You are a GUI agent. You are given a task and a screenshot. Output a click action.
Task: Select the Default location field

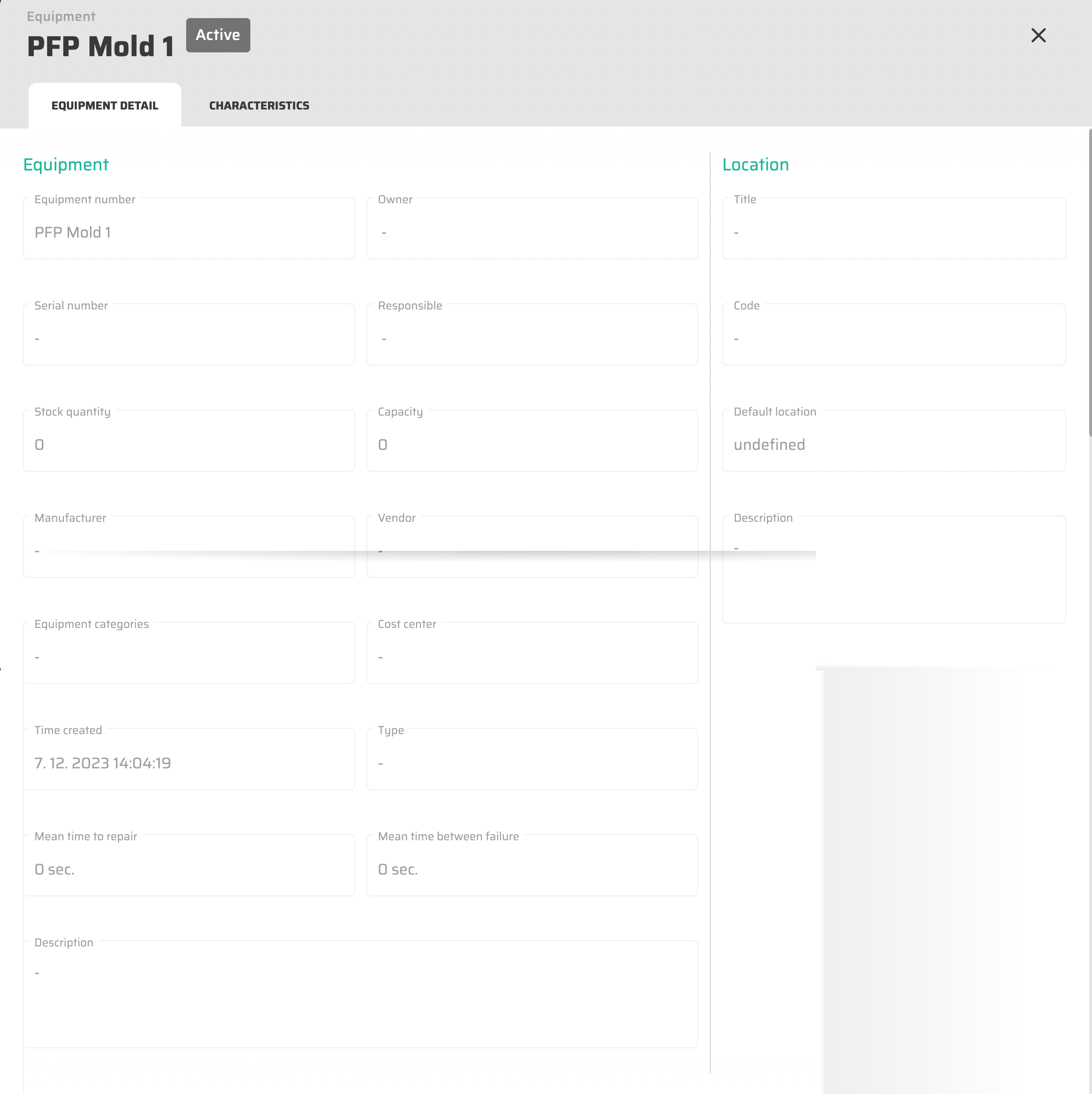pyautogui.click(x=893, y=444)
